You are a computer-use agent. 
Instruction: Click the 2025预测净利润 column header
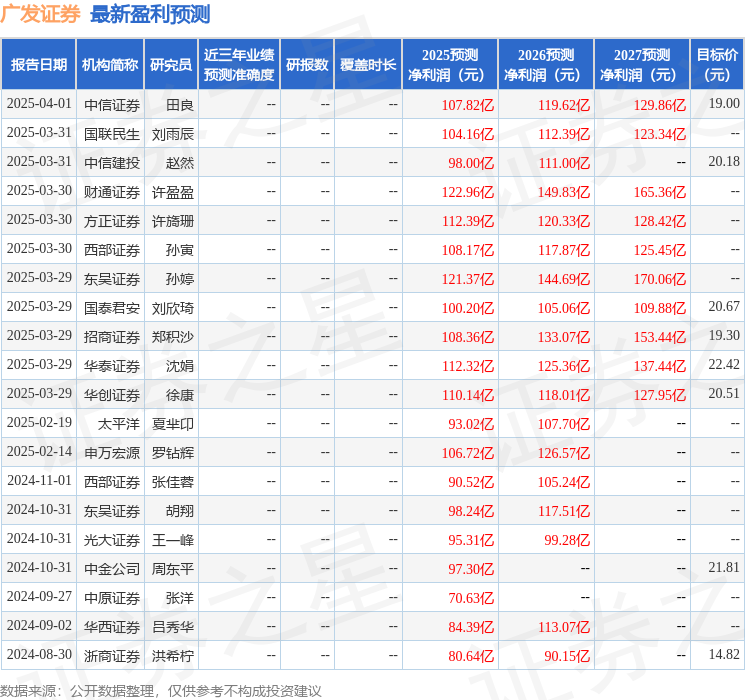click(x=450, y=65)
